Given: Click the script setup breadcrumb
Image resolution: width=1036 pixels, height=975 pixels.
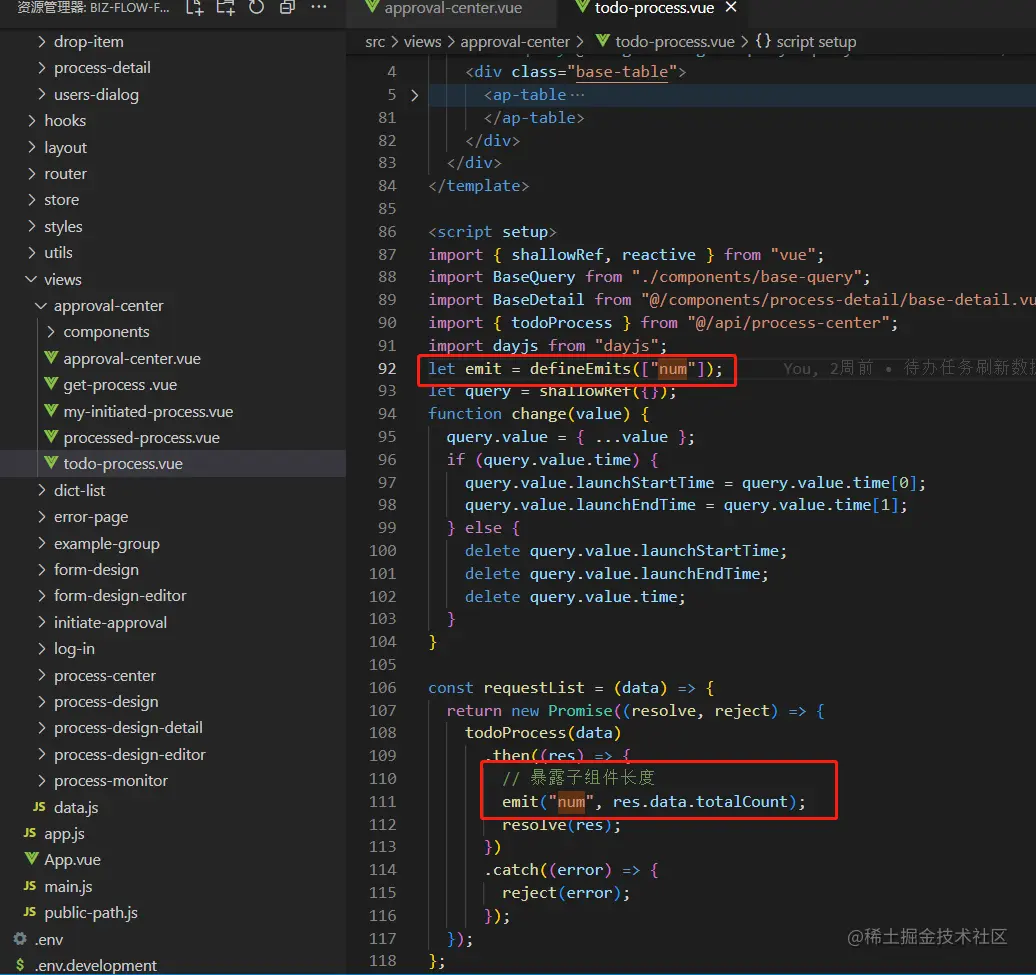Looking at the screenshot, I should [806, 42].
